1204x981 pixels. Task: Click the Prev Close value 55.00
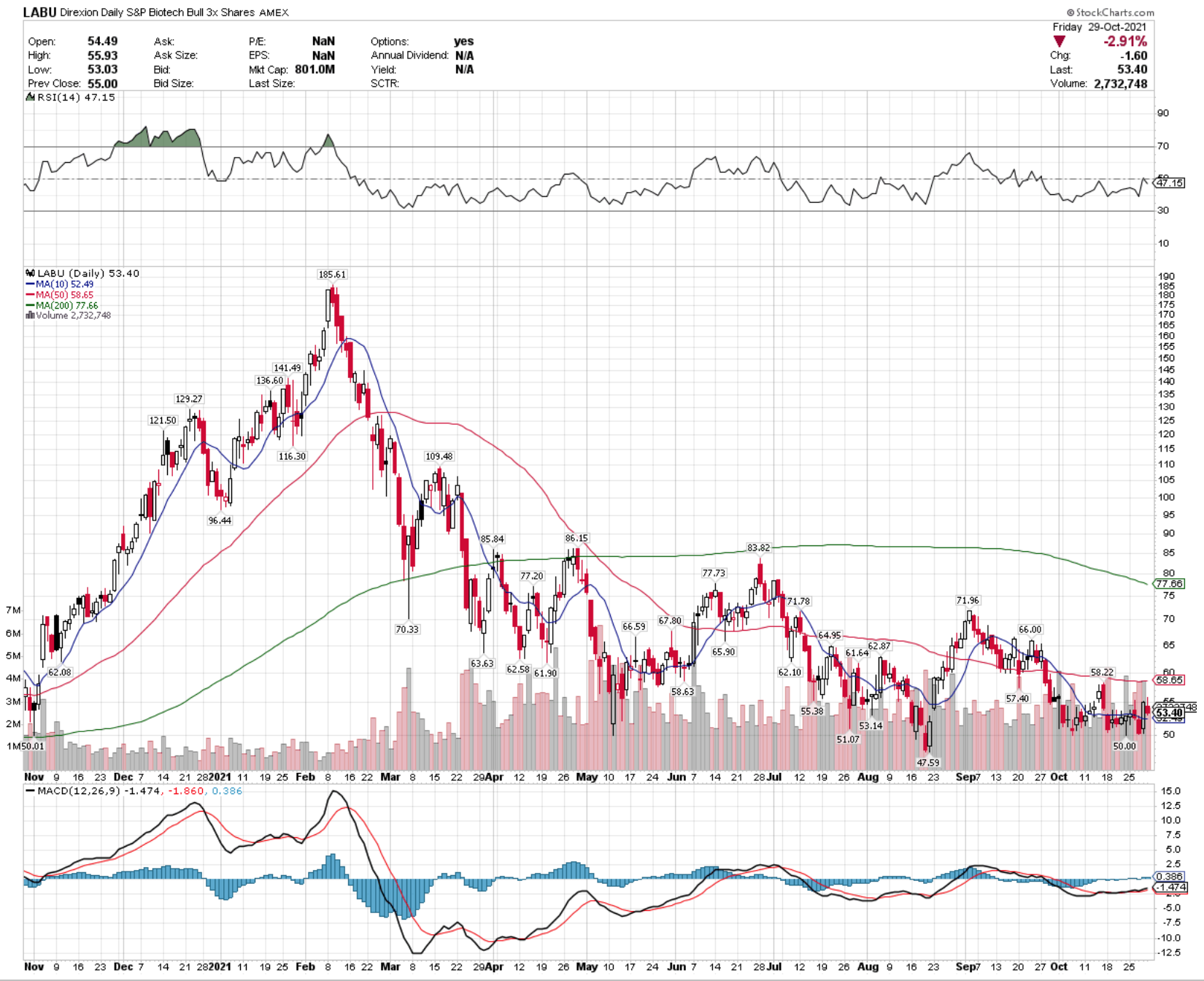(x=102, y=84)
